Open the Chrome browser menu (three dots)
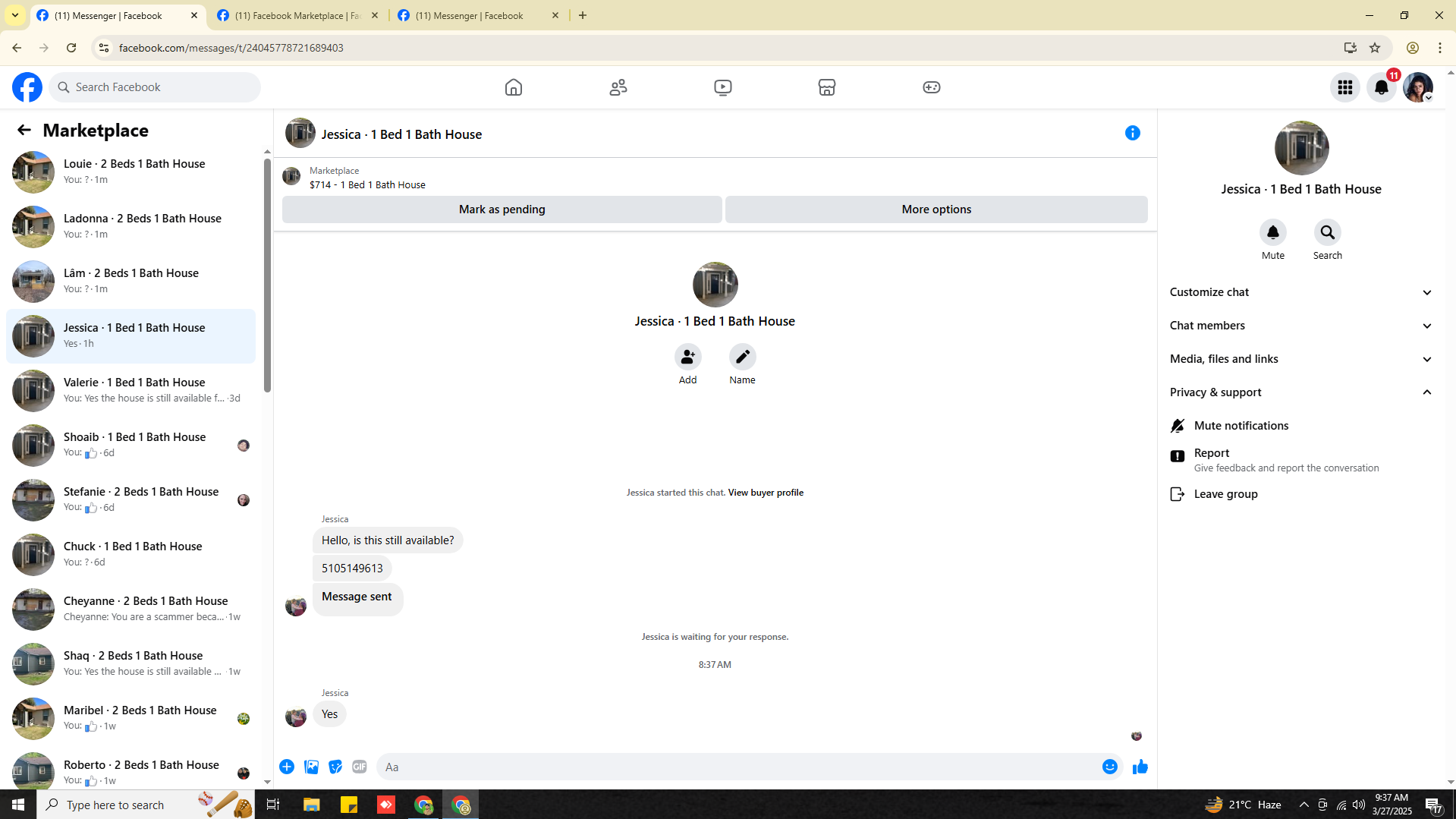Viewport: 1456px width, 819px height. point(1440,48)
